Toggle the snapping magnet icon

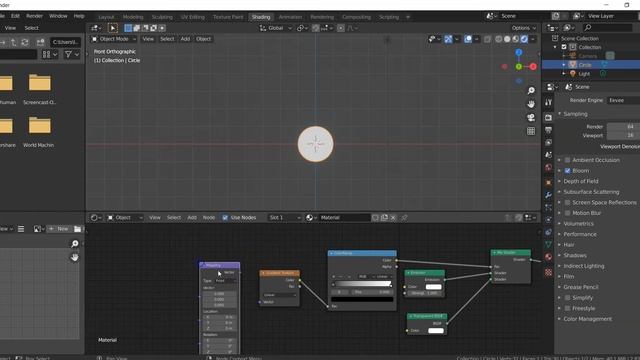(x=316, y=28)
